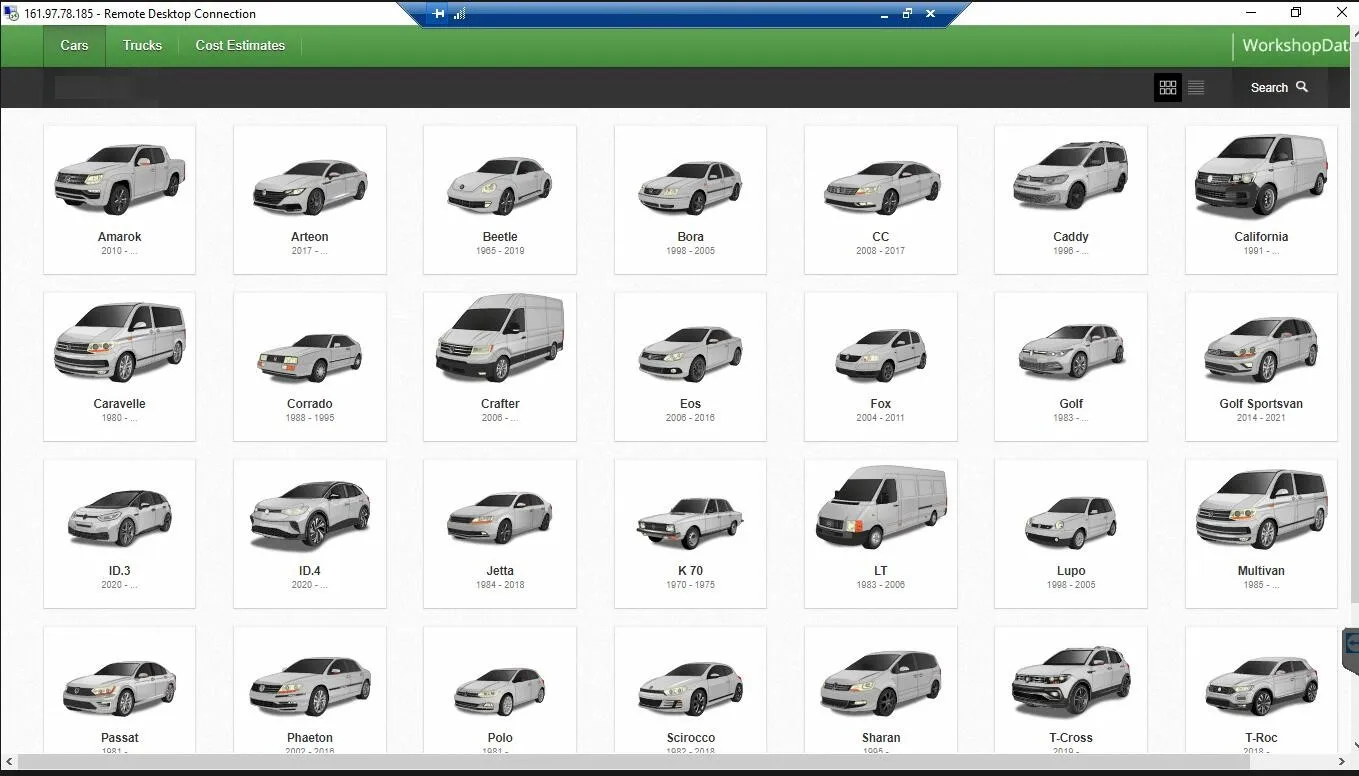Viewport: 1359px width, 776px height.
Task: Open the Phaeton model card
Action: [310, 690]
